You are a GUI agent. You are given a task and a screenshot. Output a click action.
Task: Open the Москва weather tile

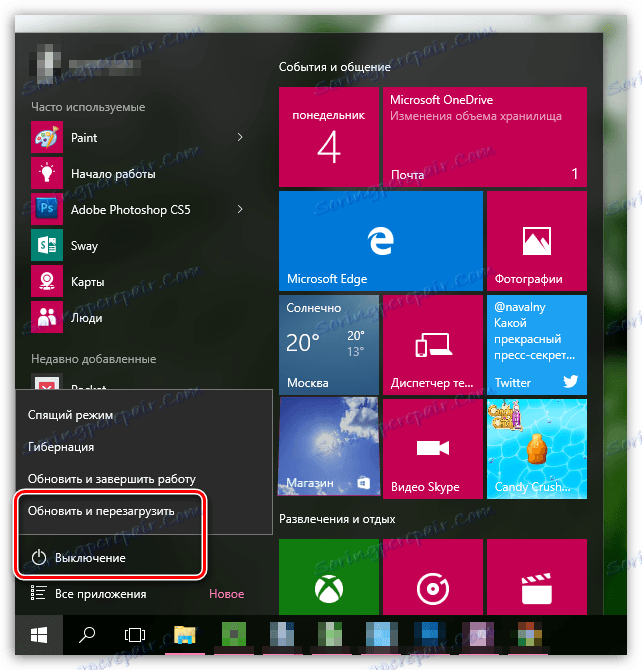329,345
